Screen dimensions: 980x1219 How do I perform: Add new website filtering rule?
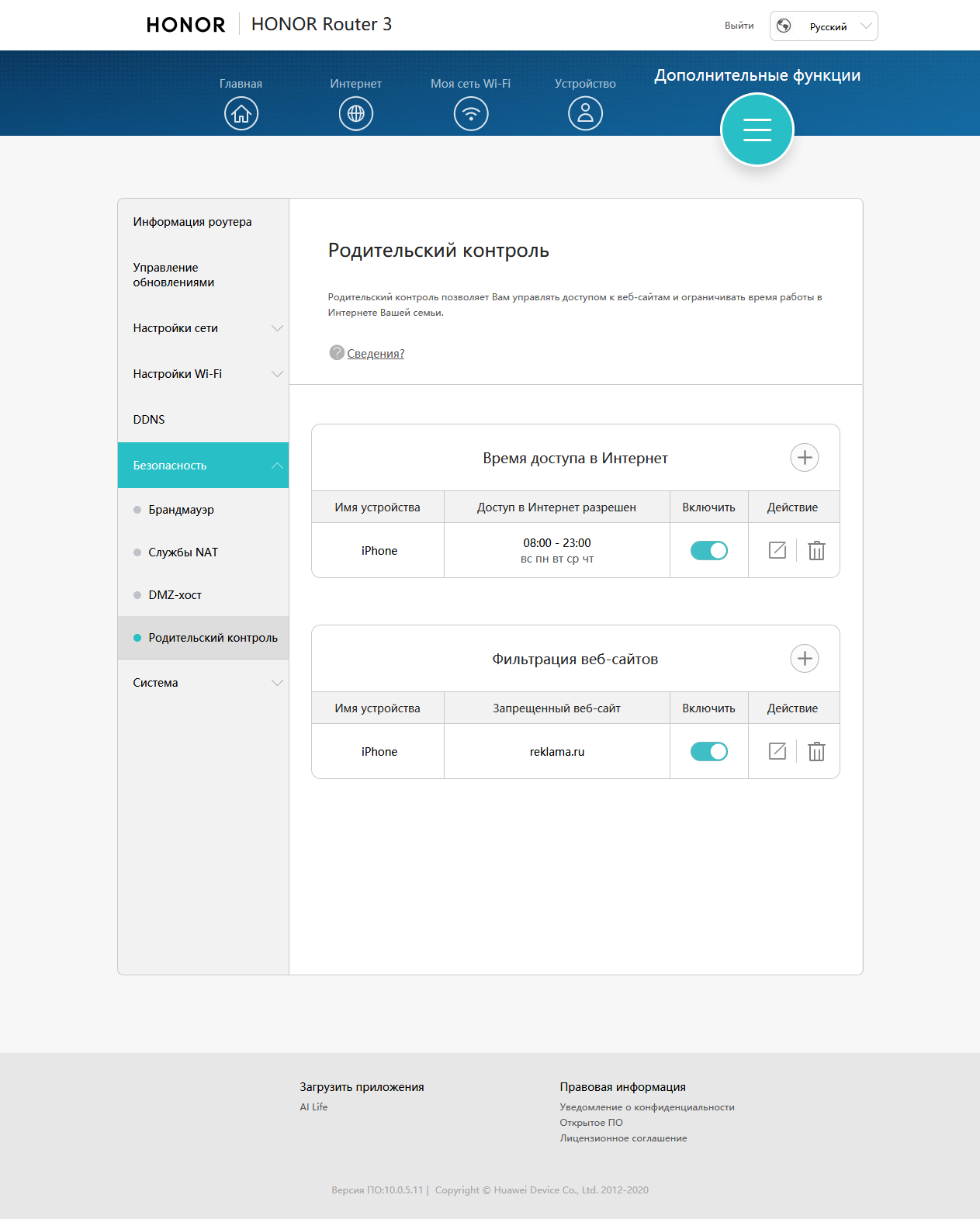coord(805,659)
